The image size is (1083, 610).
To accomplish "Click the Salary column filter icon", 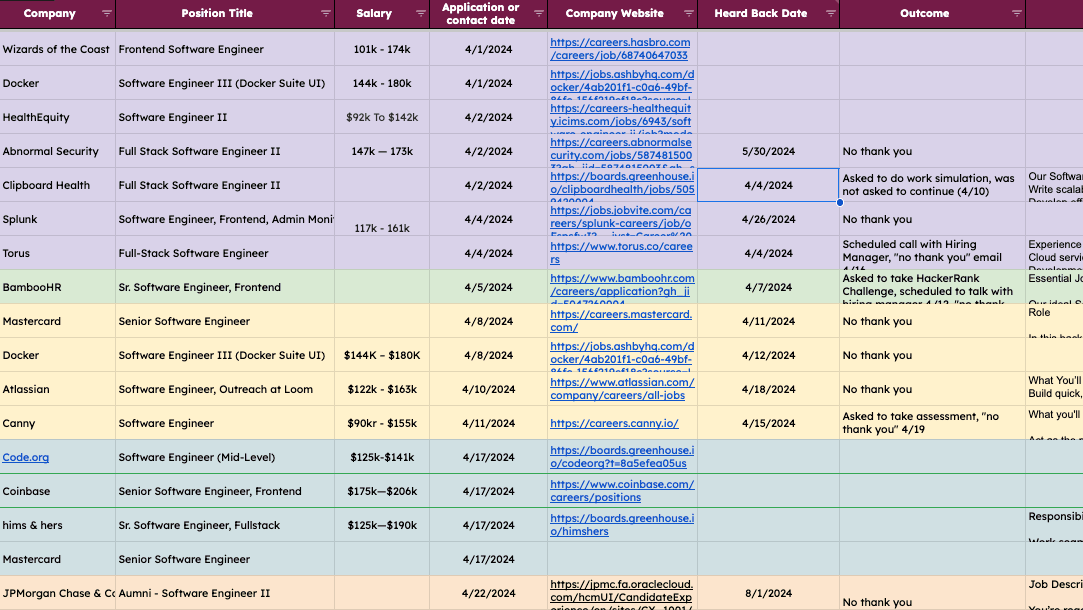I will pyautogui.click(x=416, y=14).
